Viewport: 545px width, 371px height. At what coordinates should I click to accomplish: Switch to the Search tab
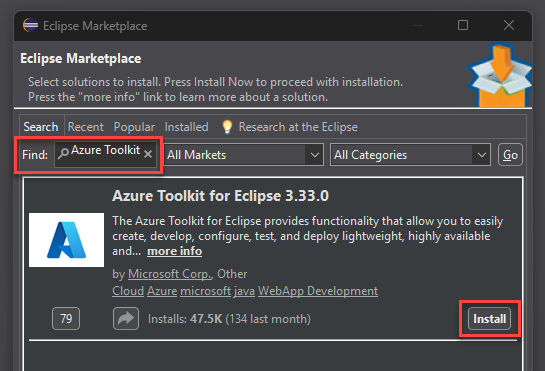(41, 127)
